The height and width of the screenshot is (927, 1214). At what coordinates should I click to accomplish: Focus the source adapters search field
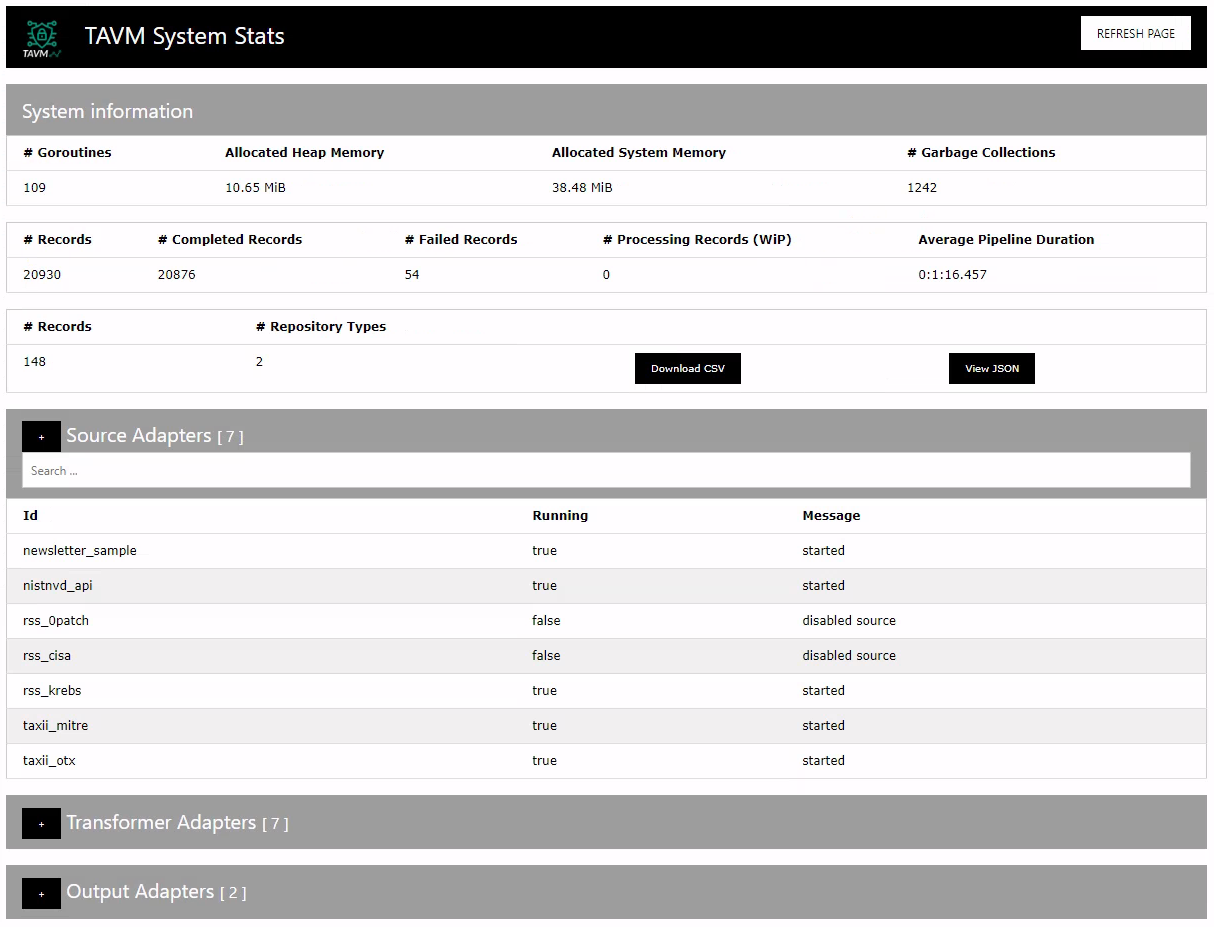606,471
